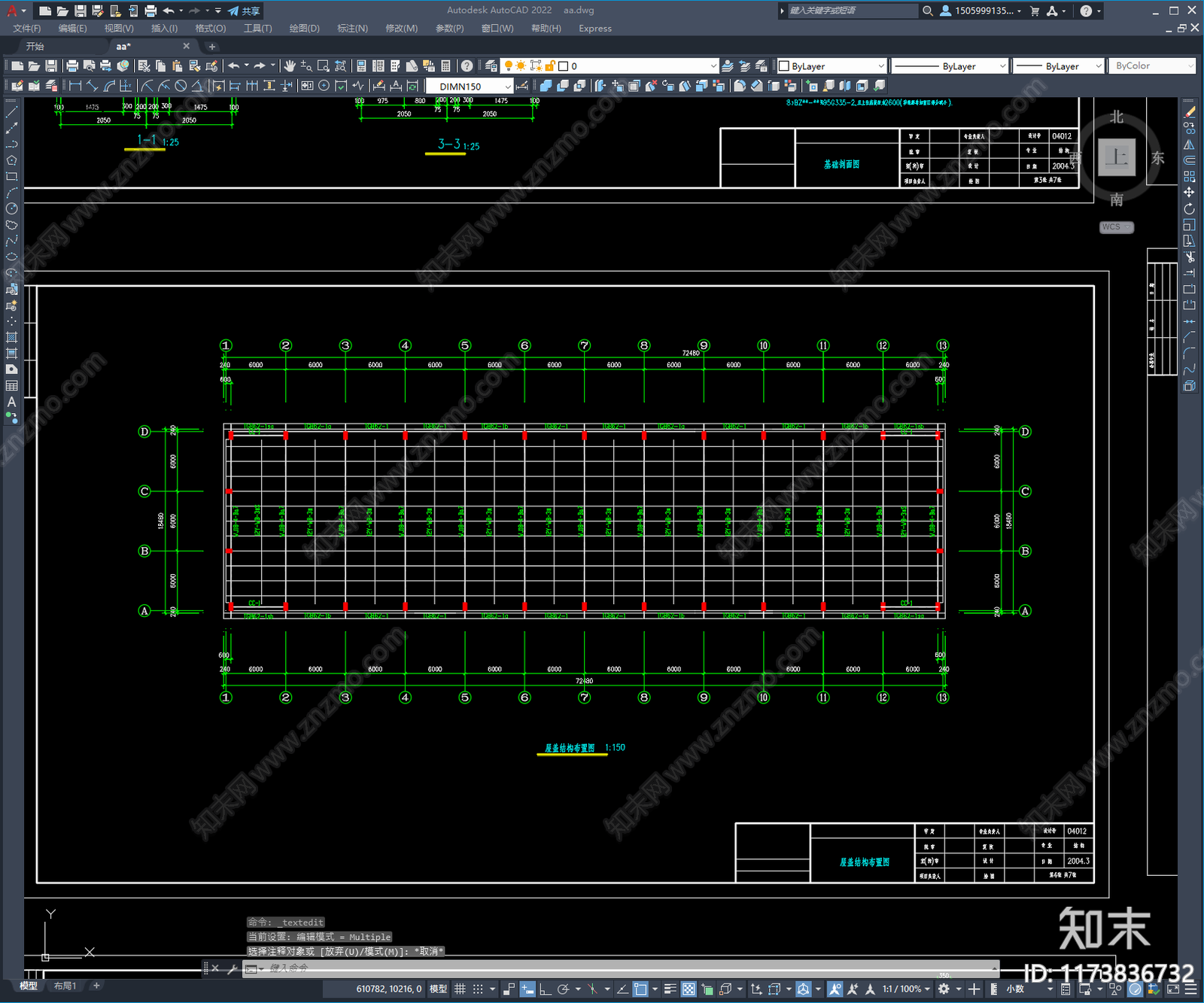Toggle drawing grid display in status bar
The image size is (1204, 1003).
[460, 989]
